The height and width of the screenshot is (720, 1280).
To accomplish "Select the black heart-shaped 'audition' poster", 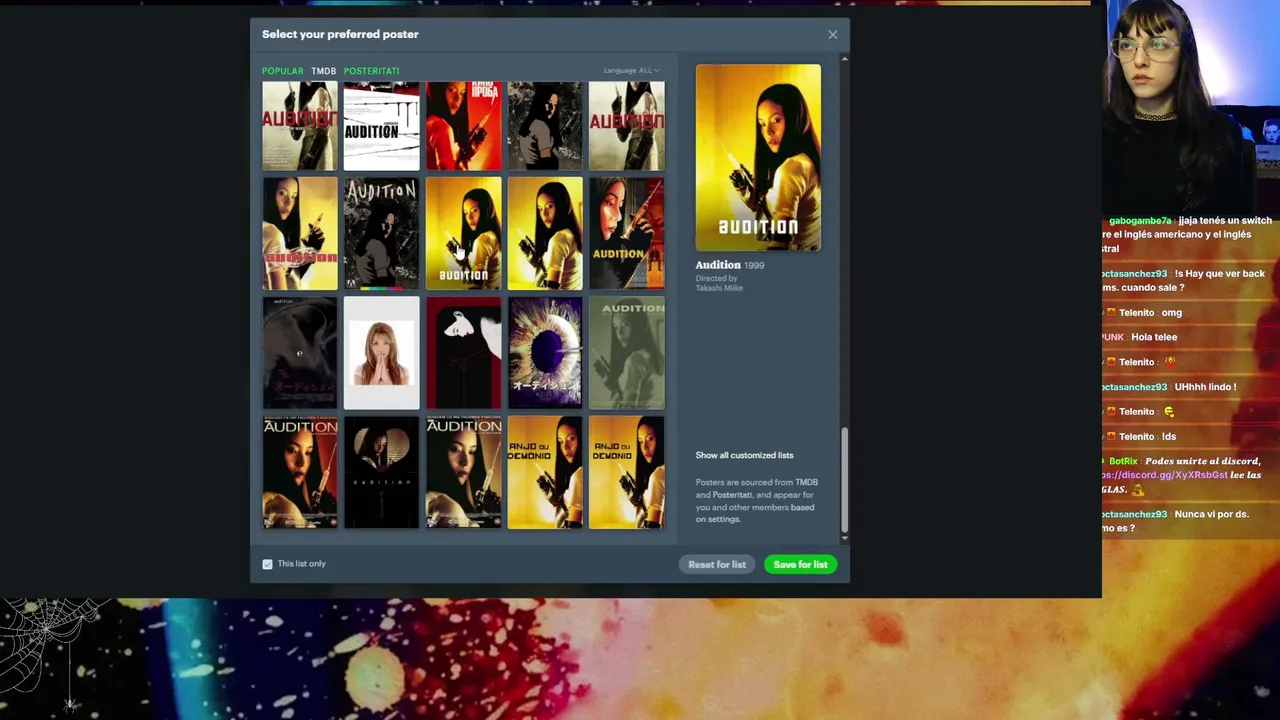I will click(381, 472).
